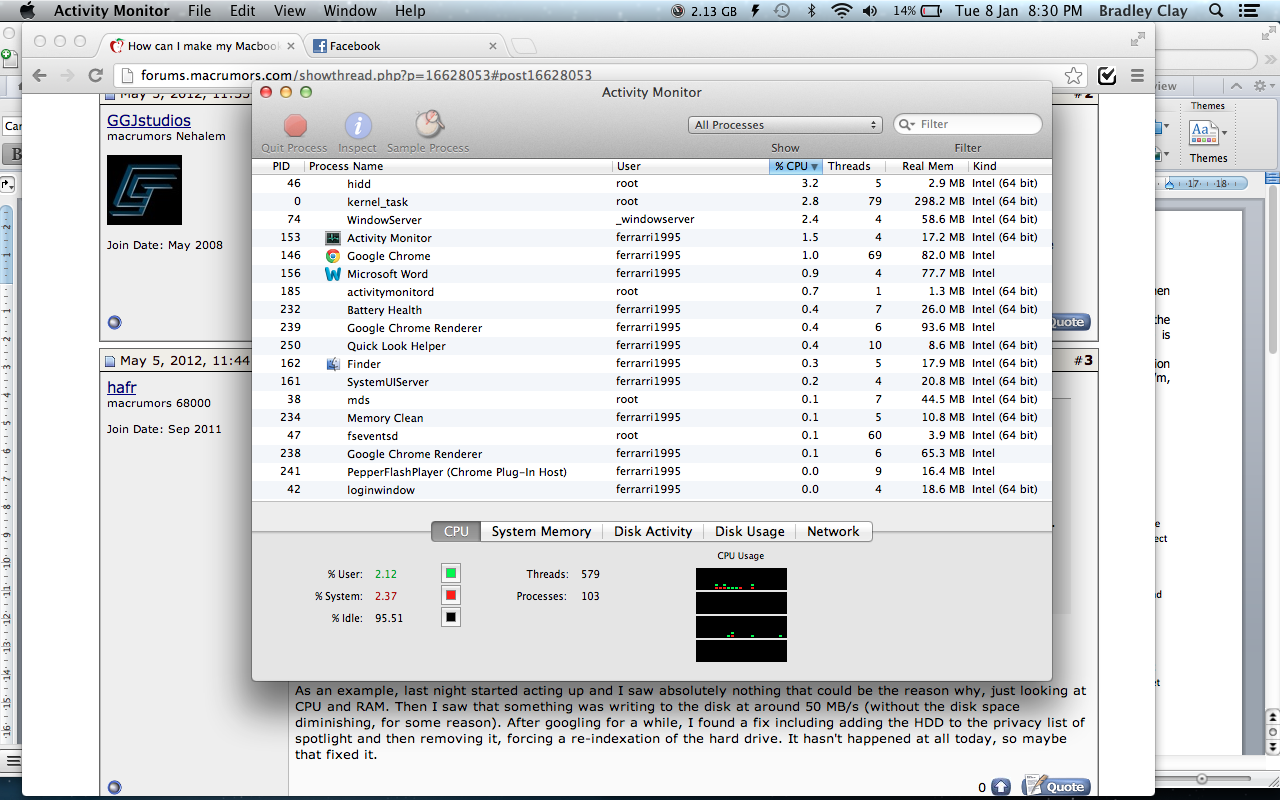Sort by the Process Name column header

pos(457,166)
